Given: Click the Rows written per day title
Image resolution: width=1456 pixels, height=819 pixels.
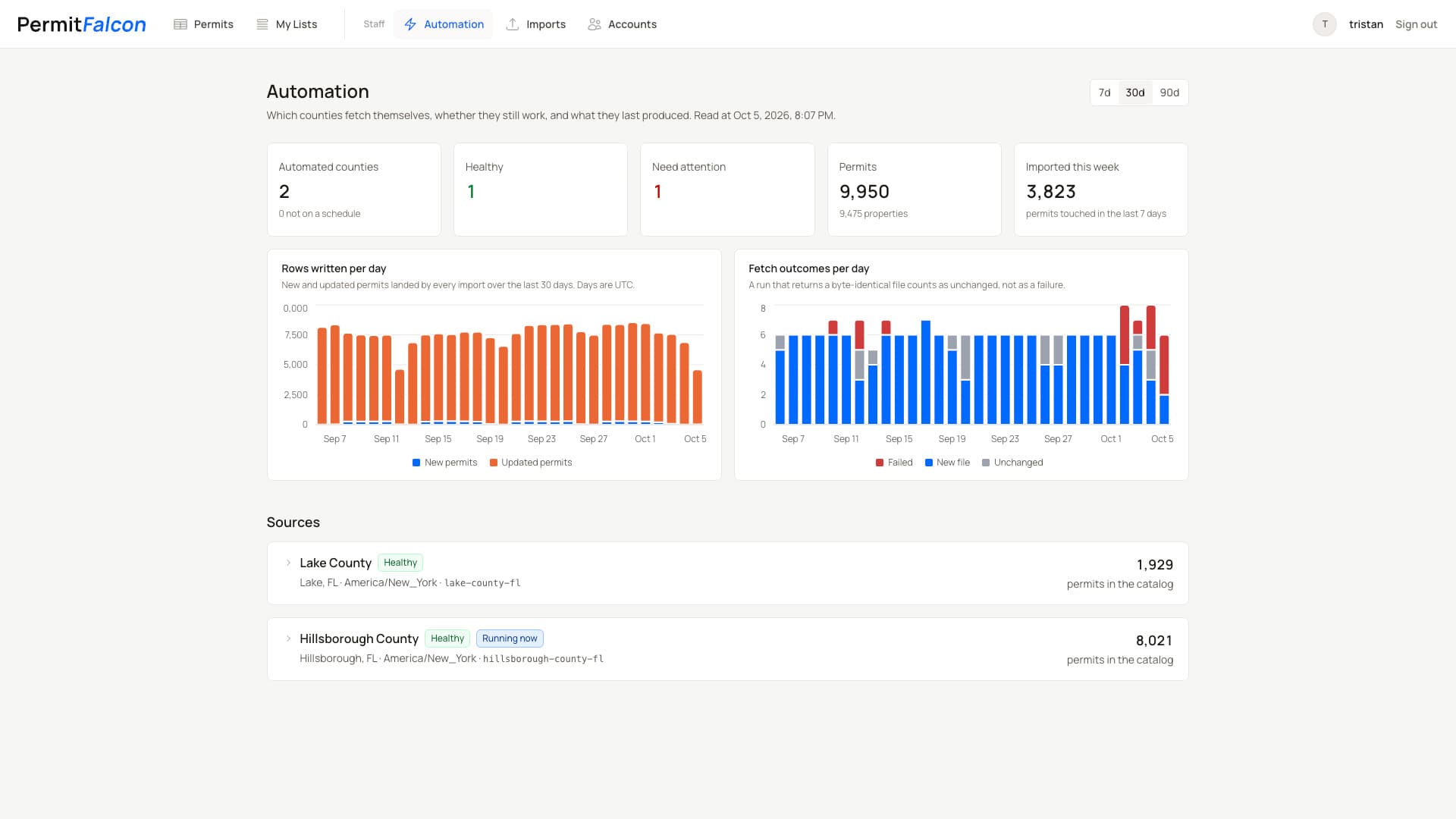Looking at the screenshot, I should point(334,268).
